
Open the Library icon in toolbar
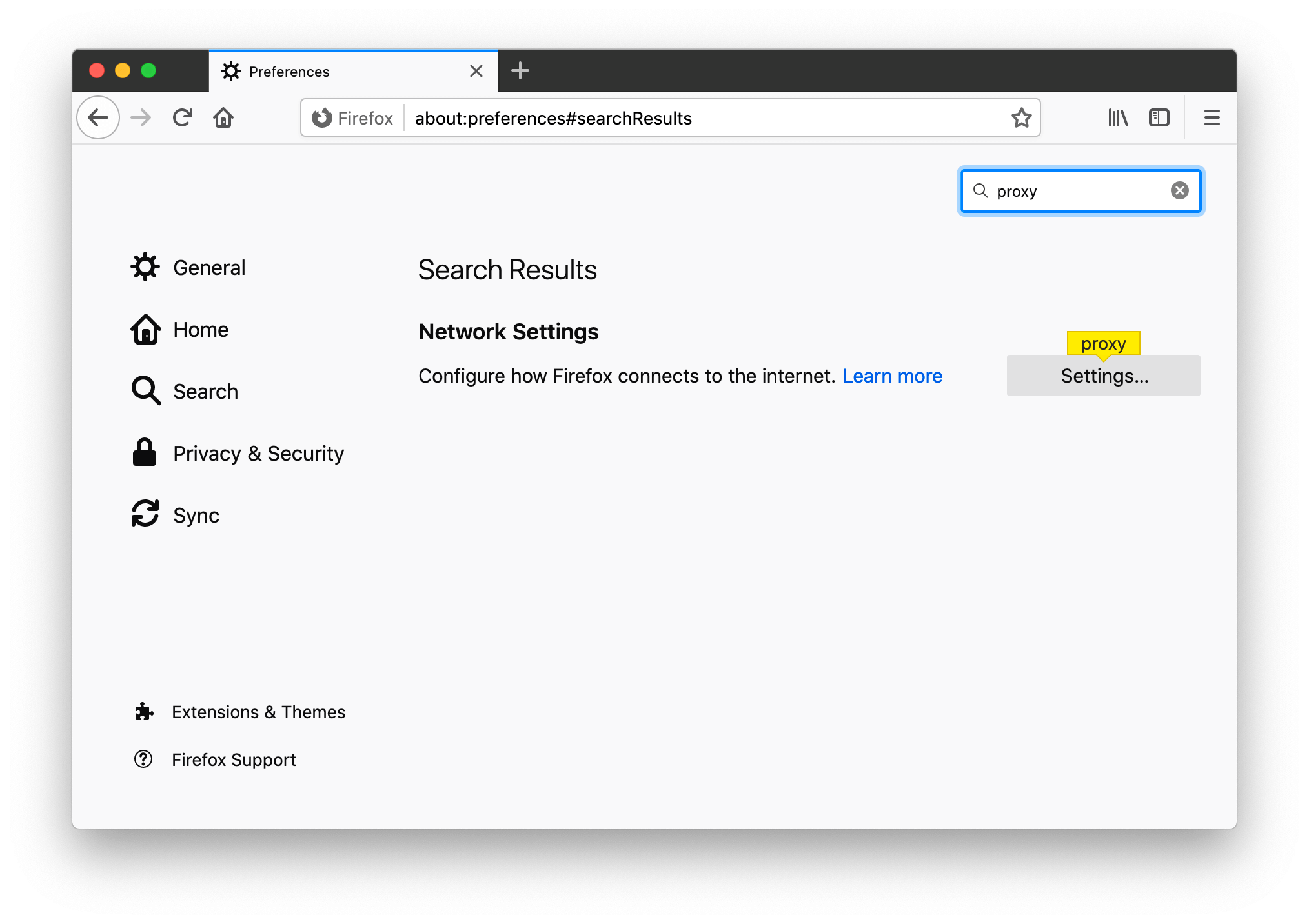click(x=1118, y=117)
